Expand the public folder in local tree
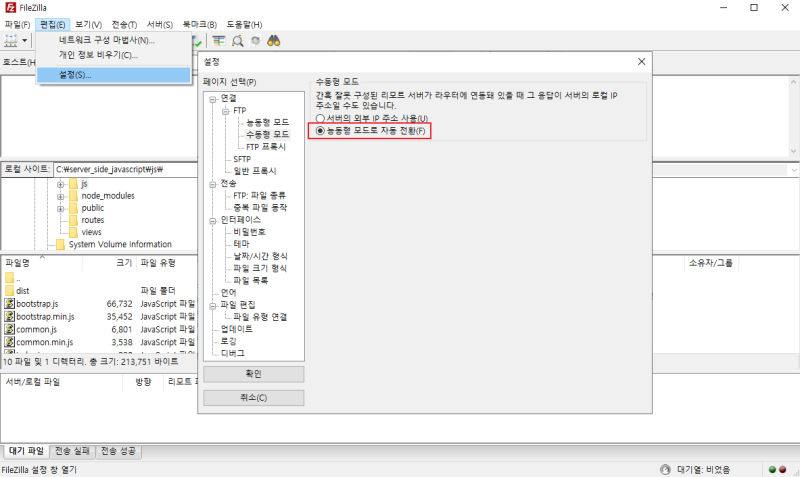This screenshot has height=477, width=800. coord(61,209)
